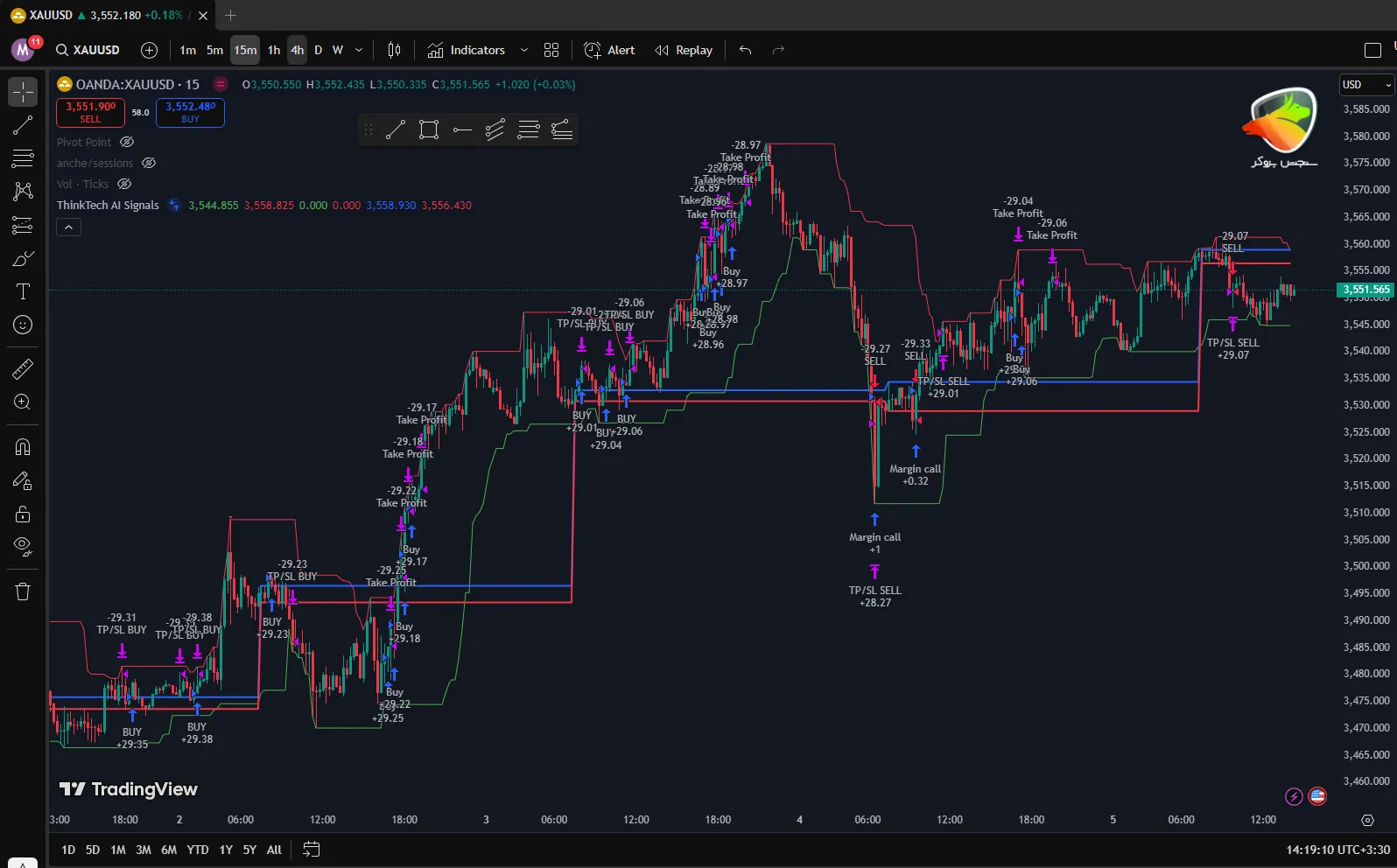Toggle visibility of Pivot Point indicator
Image resolution: width=1397 pixels, height=868 pixels.
coord(127,142)
